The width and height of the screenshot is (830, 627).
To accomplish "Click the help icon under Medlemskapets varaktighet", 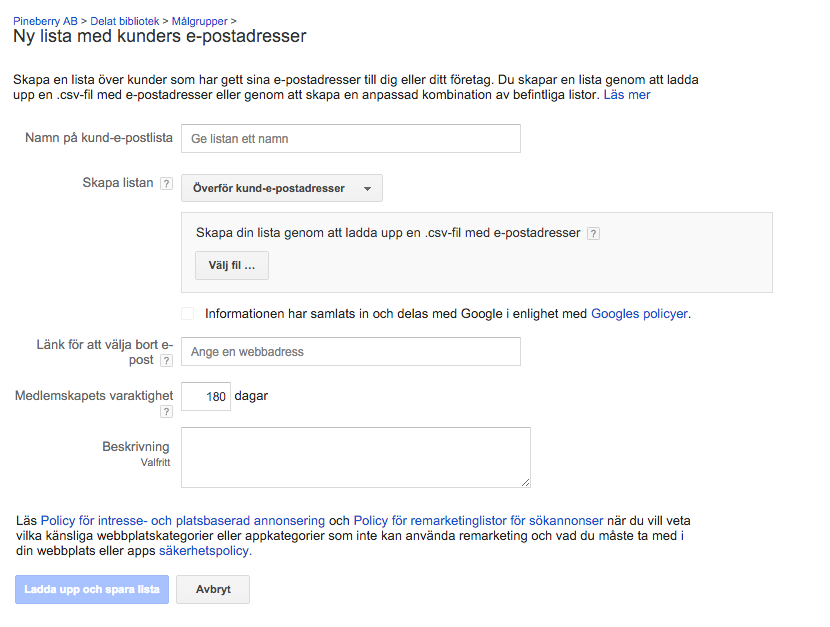I will [166, 412].
